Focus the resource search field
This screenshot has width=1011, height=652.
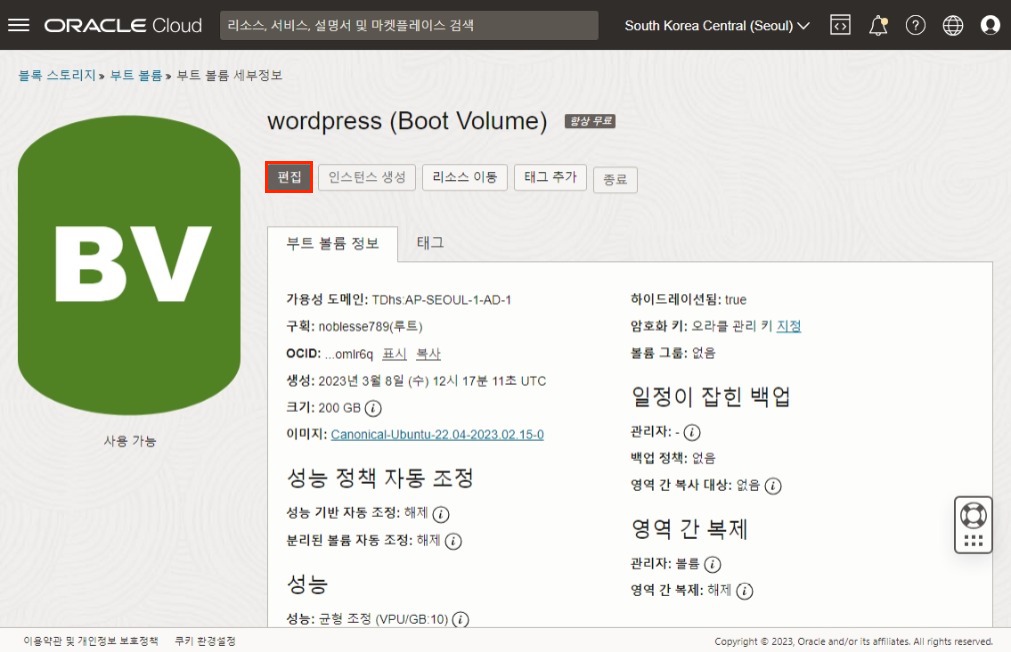(x=409, y=25)
